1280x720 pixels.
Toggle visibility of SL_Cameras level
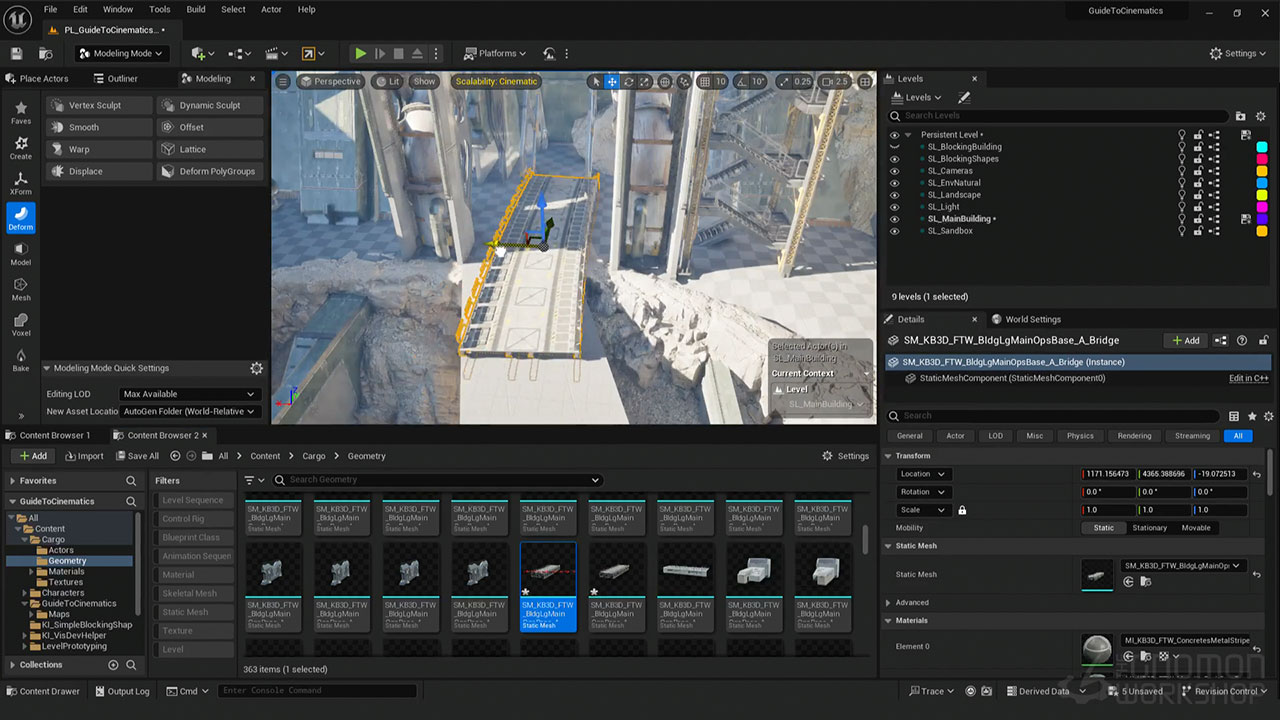pos(895,171)
